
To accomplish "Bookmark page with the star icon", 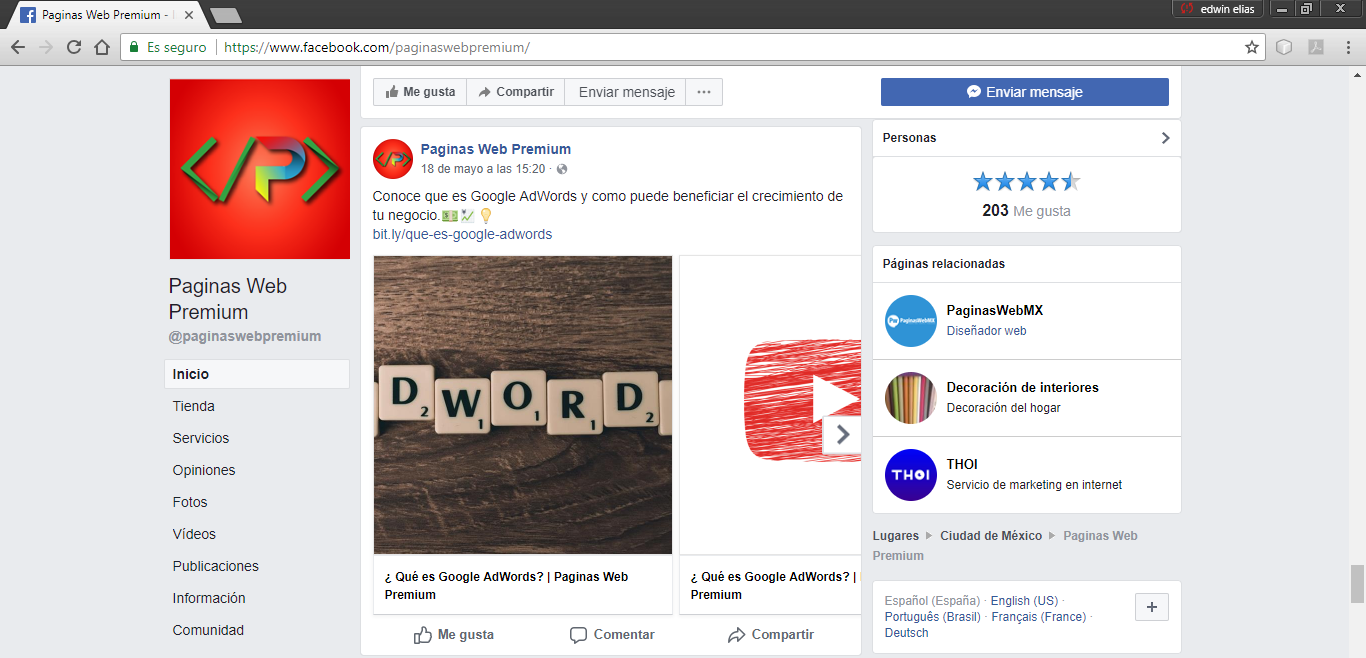I will click(1251, 47).
